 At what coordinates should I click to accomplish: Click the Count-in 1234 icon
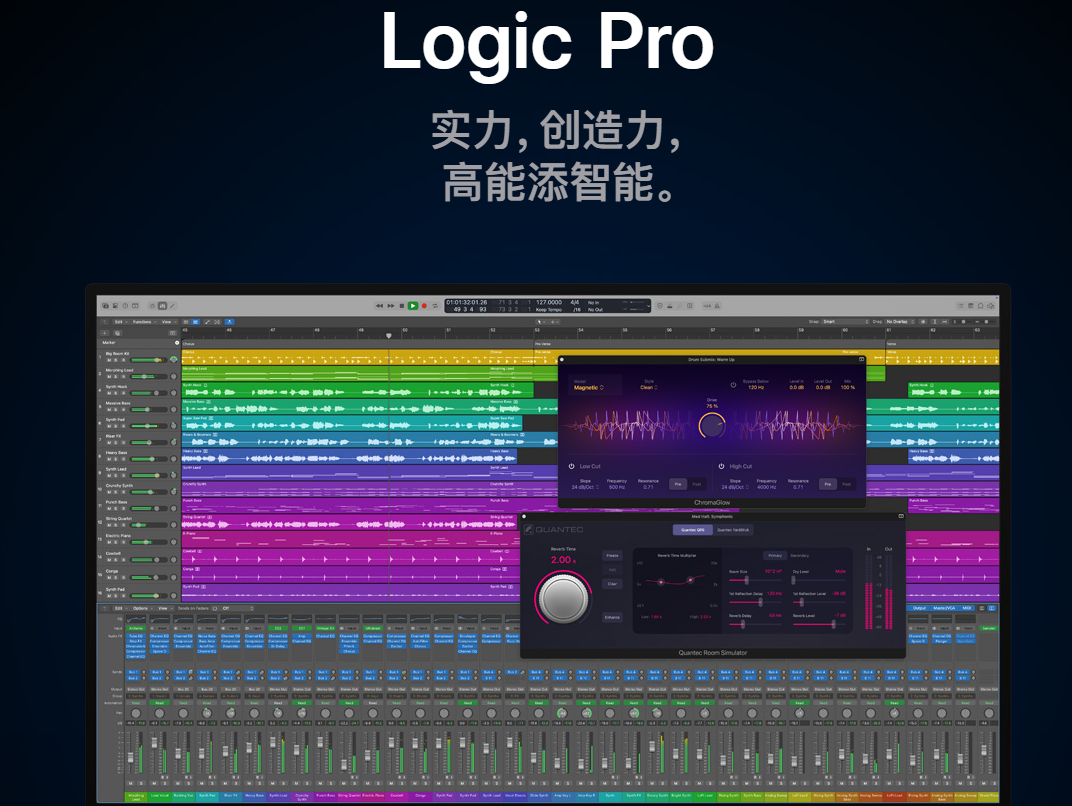click(x=708, y=306)
